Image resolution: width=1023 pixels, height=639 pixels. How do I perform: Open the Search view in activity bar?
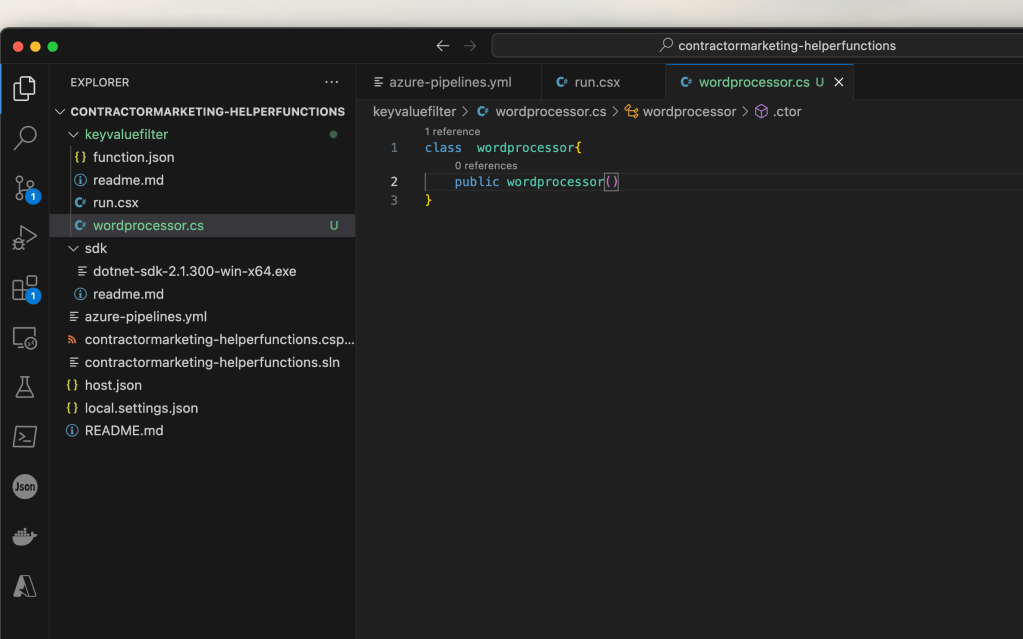tap(24, 138)
